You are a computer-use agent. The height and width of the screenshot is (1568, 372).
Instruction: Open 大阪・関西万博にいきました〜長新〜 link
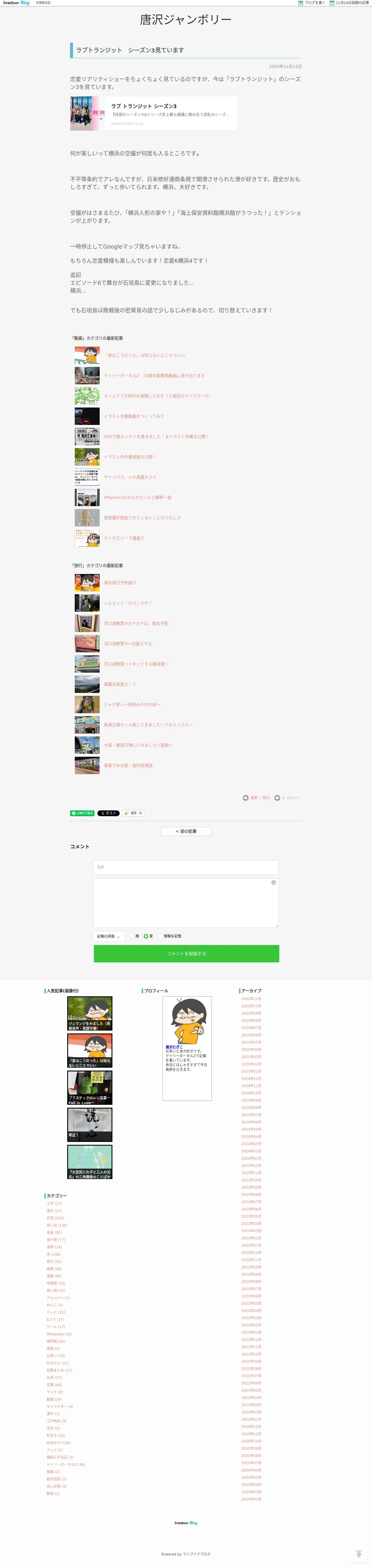[138, 745]
